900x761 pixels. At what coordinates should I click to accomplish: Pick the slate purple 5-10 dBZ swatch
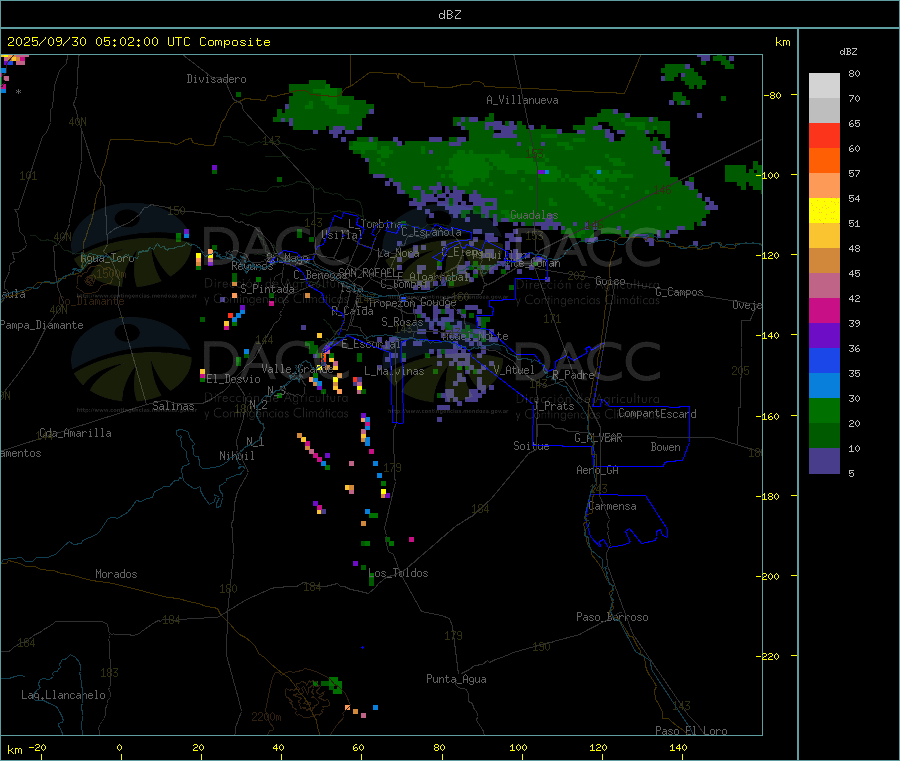pos(824,460)
